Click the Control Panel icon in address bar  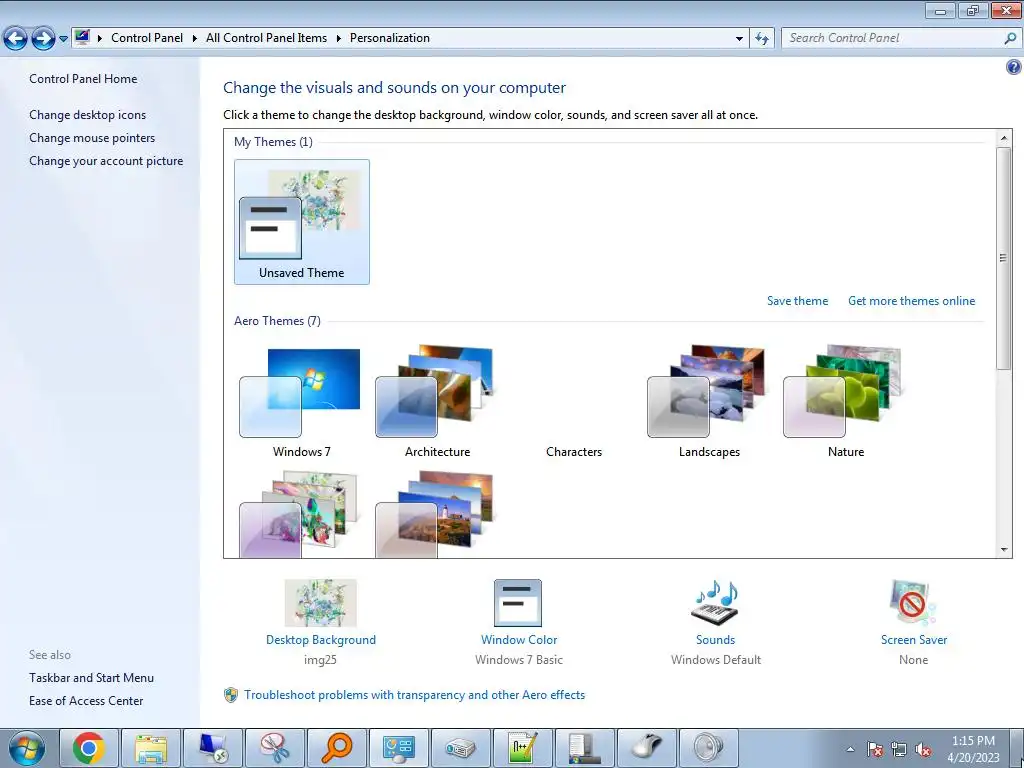(x=82, y=37)
